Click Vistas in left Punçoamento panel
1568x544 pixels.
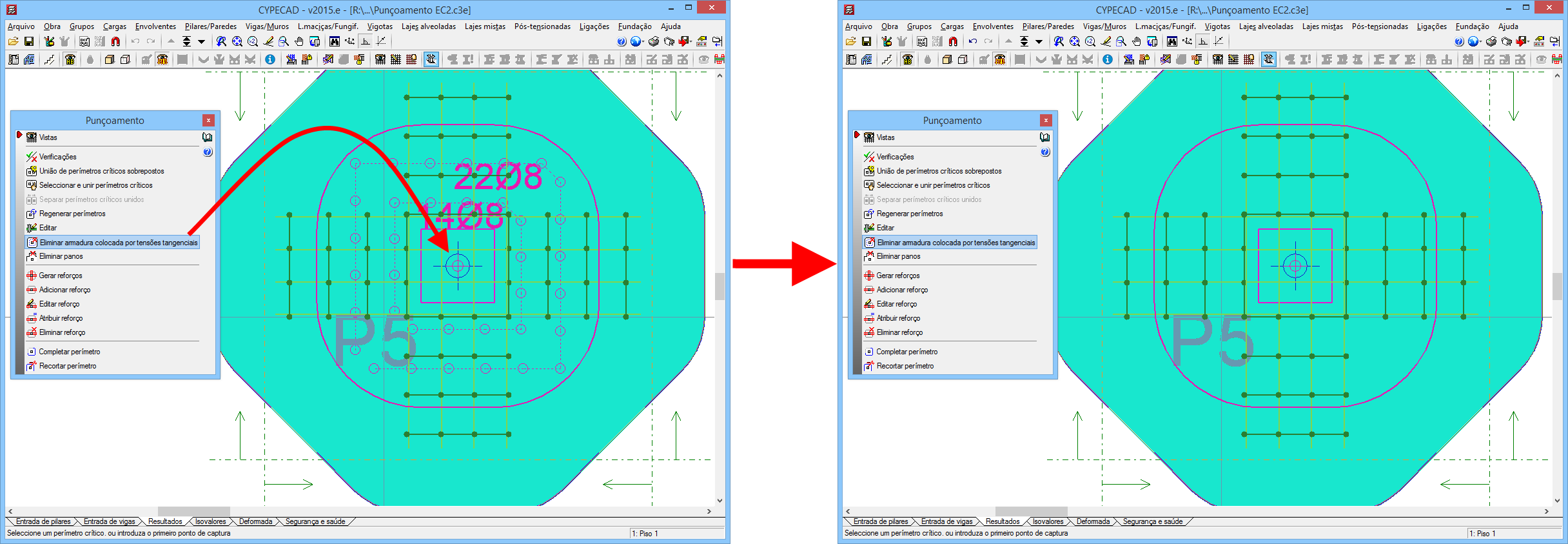[x=48, y=137]
